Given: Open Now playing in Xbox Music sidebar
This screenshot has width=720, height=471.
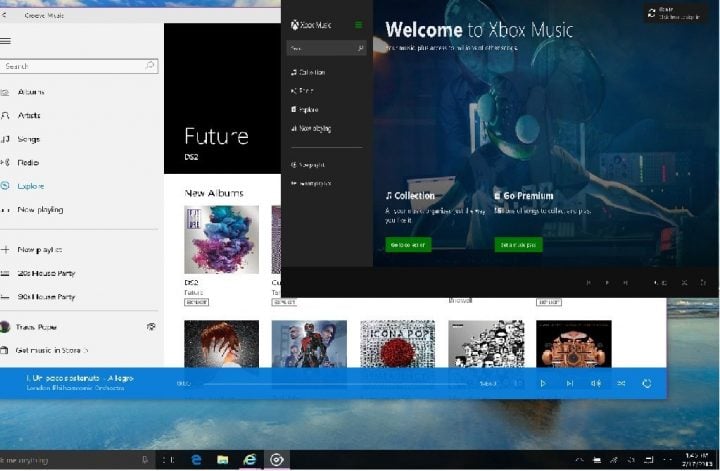Looking at the screenshot, I should click(311, 129).
